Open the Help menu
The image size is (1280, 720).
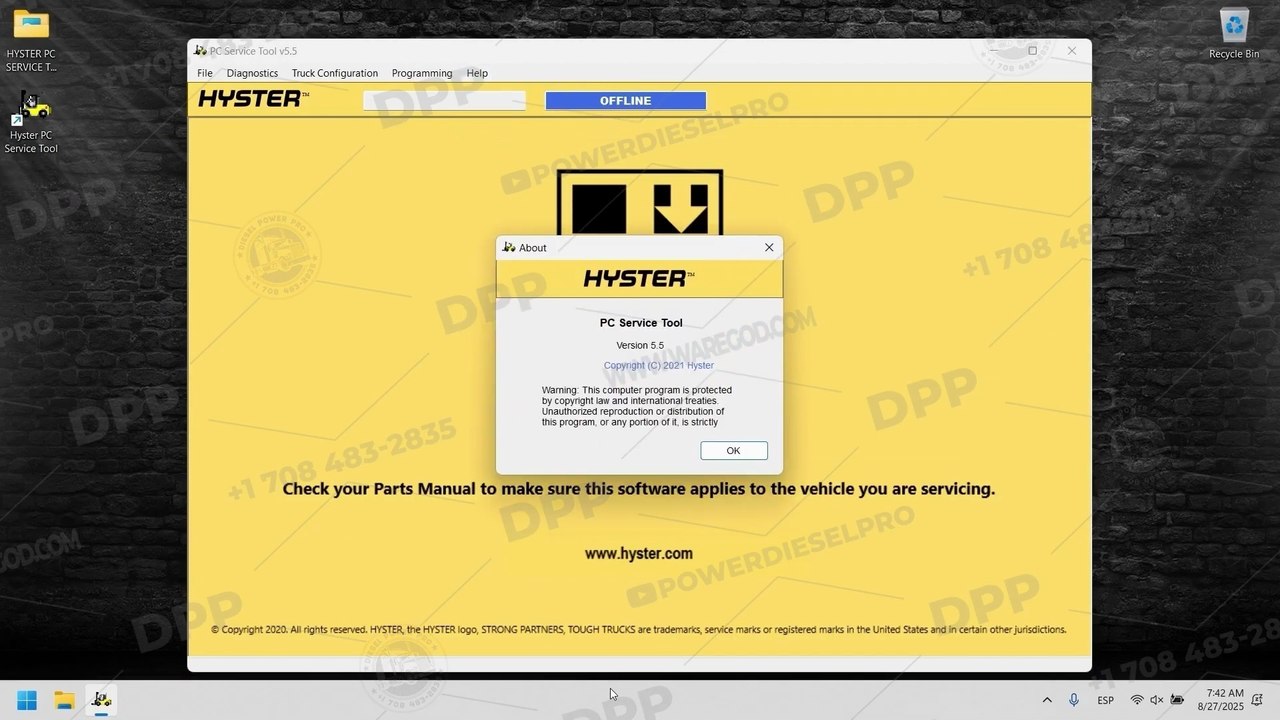click(x=477, y=73)
